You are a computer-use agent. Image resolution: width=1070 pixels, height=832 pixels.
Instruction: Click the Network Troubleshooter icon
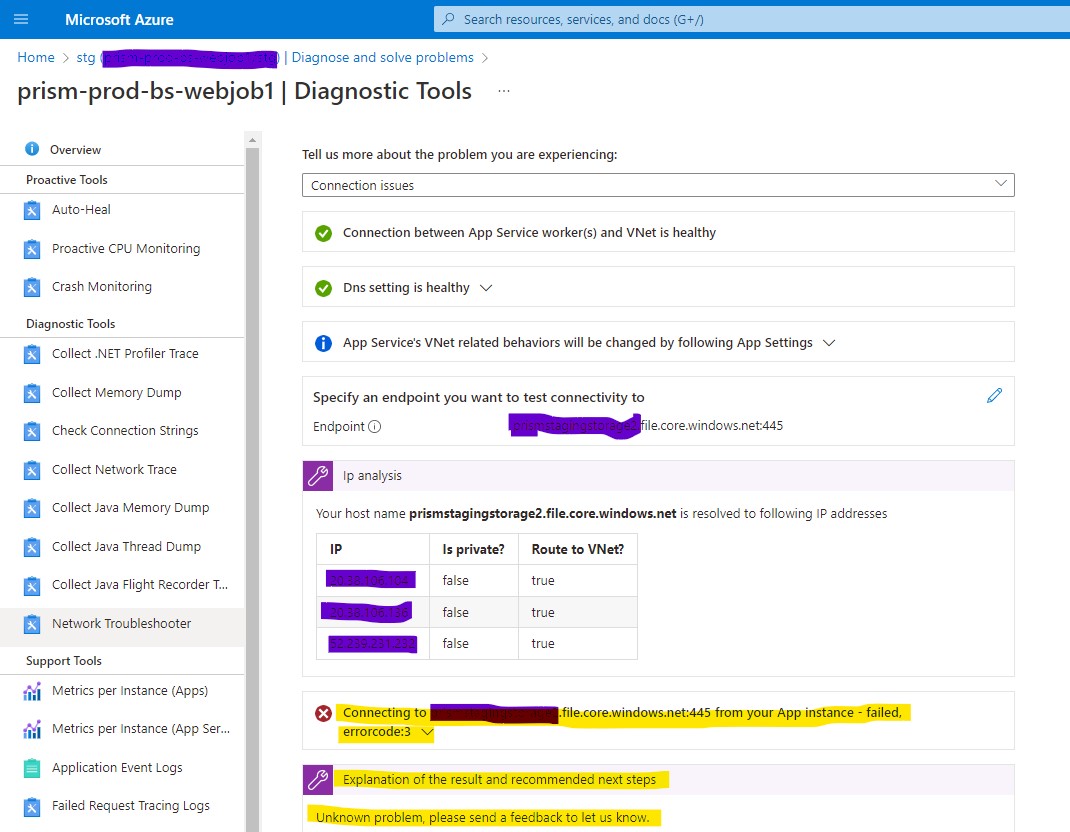coord(31,625)
